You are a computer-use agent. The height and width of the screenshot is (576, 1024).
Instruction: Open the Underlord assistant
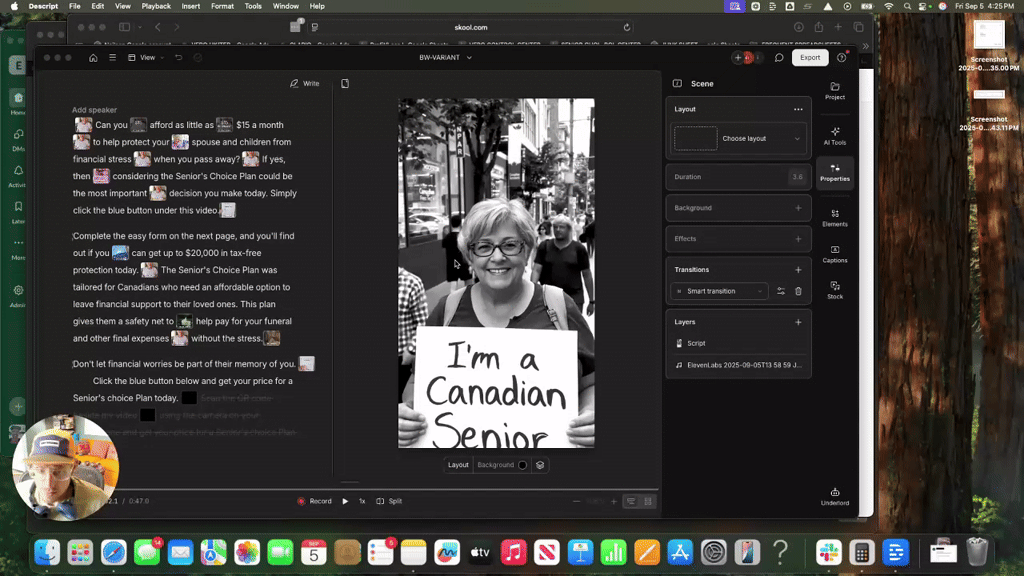(x=835, y=496)
